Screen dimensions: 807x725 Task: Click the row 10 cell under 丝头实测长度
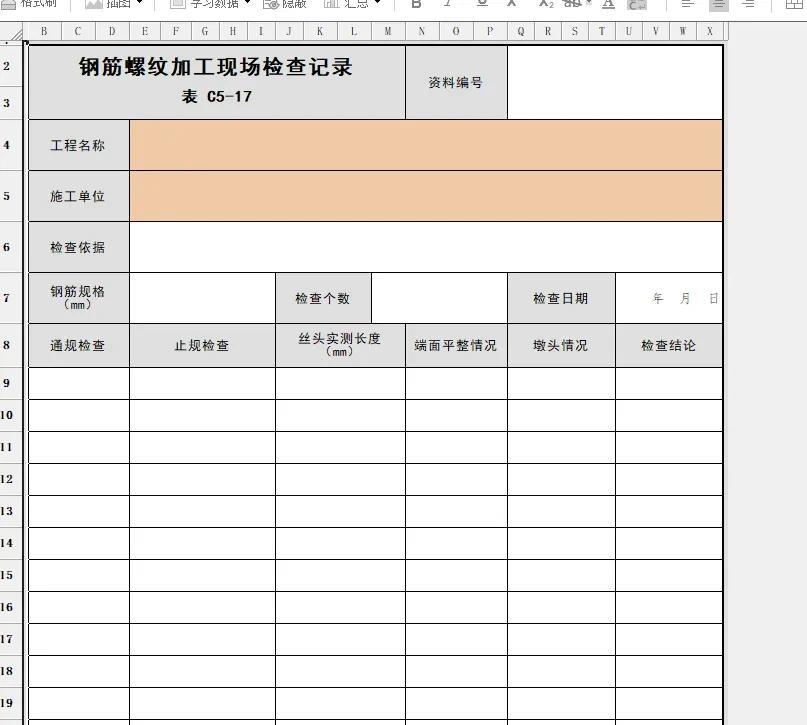340,415
